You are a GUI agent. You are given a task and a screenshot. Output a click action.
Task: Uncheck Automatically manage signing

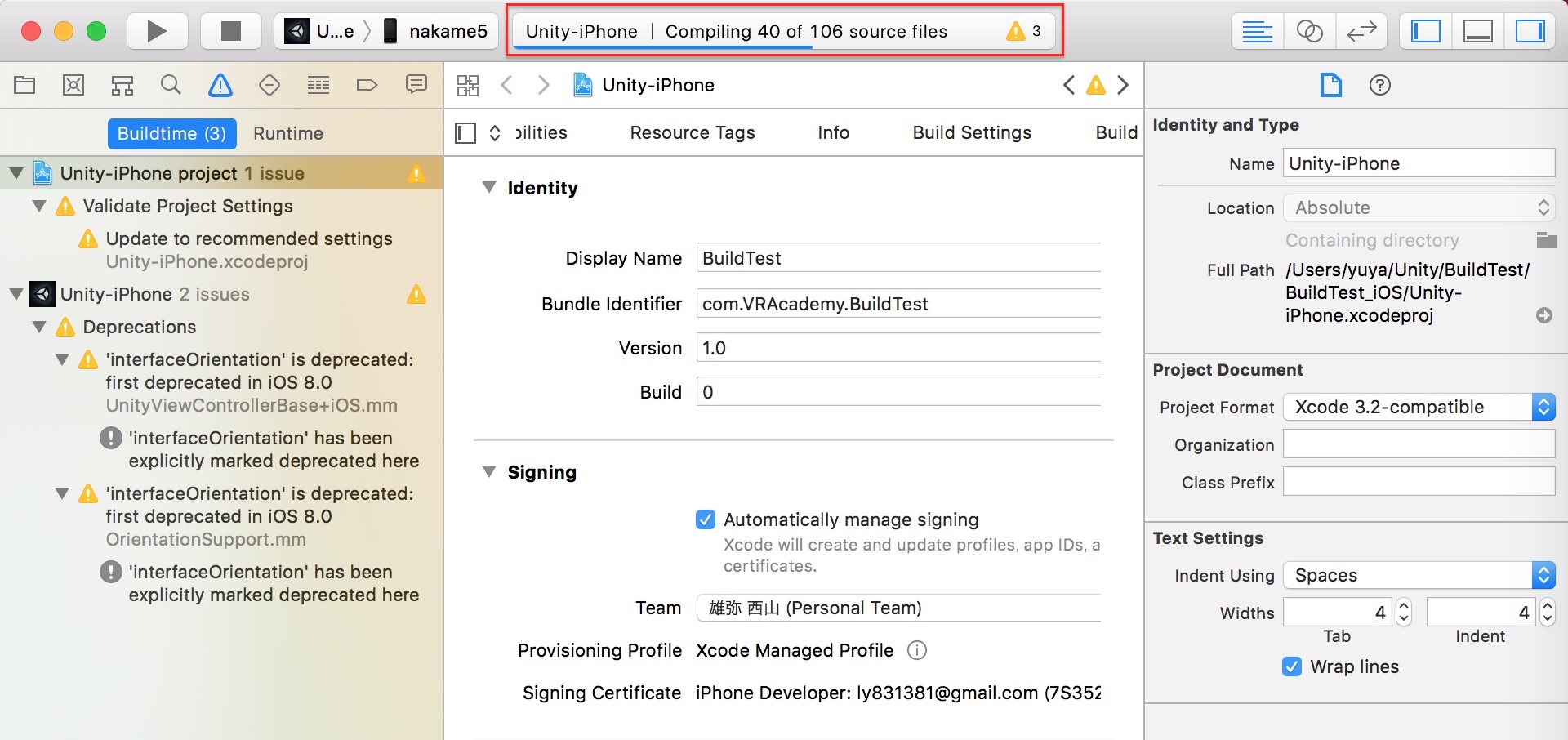[x=706, y=519]
